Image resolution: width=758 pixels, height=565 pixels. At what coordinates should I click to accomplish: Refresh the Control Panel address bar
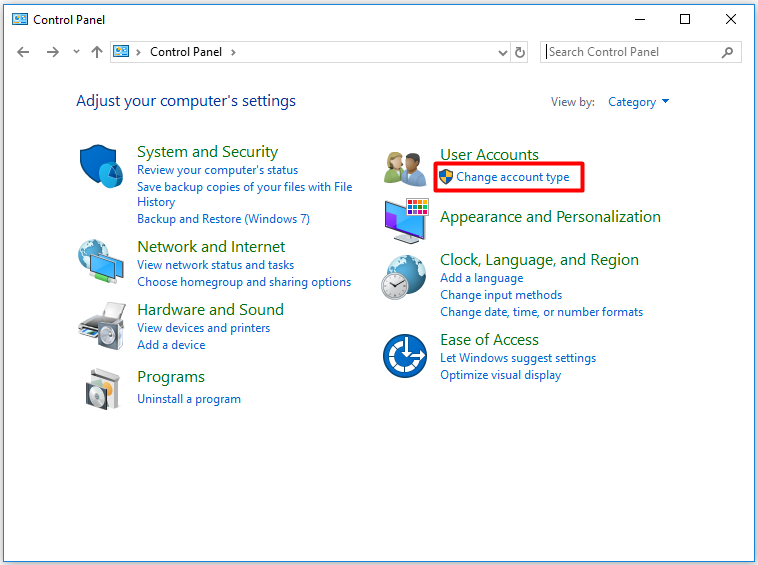coord(520,52)
